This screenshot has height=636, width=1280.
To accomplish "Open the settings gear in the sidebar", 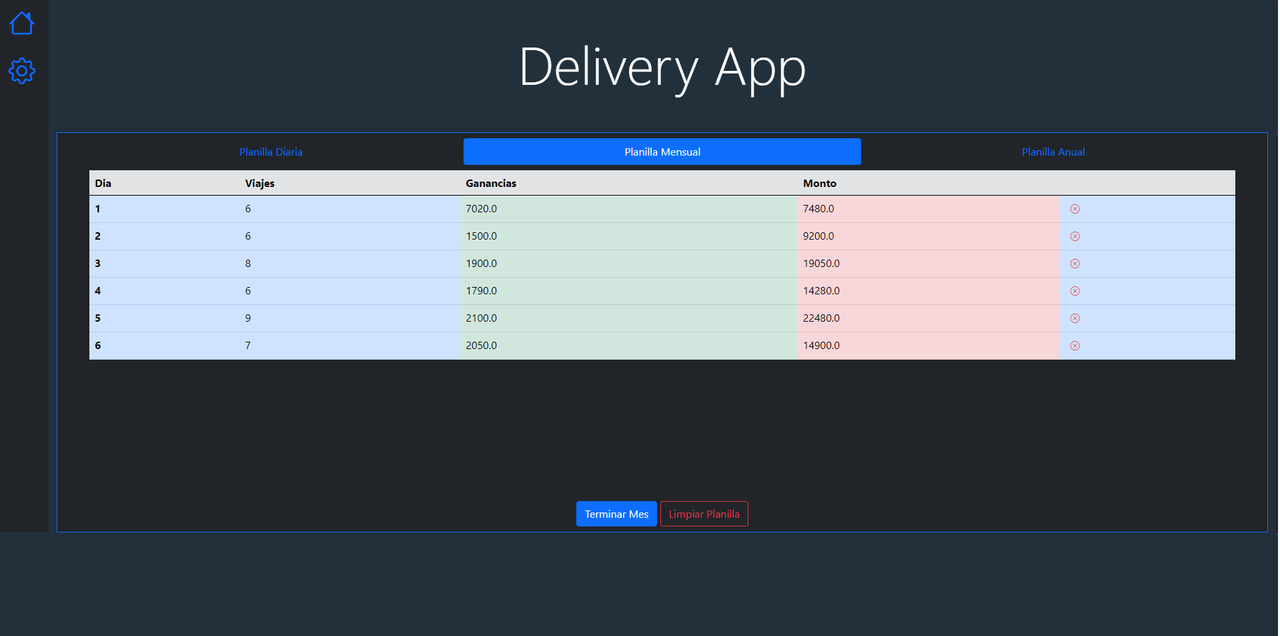I will [x=22, y=70].
